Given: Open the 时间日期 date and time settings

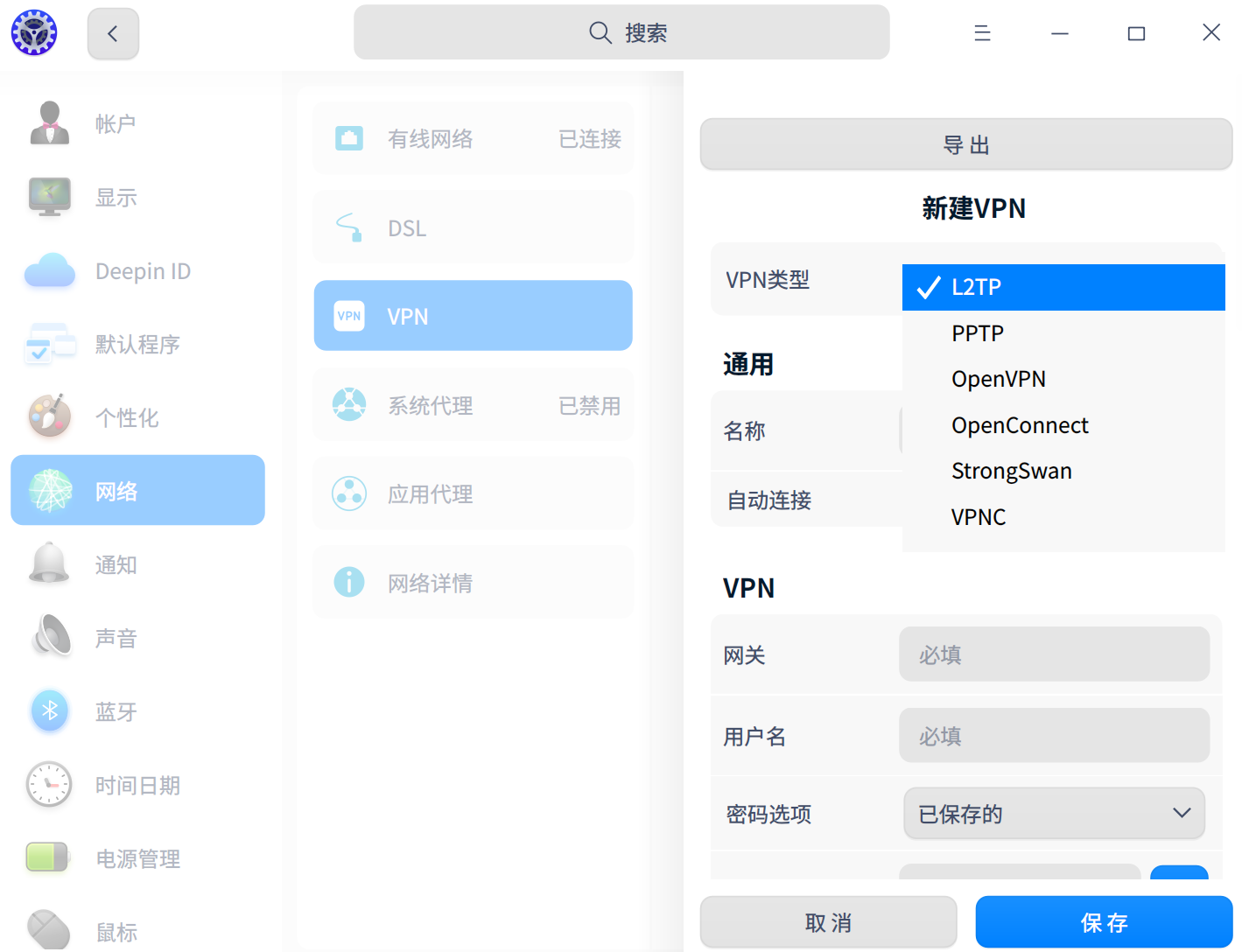Looking at the screenshot, I should tap(137, 785).
